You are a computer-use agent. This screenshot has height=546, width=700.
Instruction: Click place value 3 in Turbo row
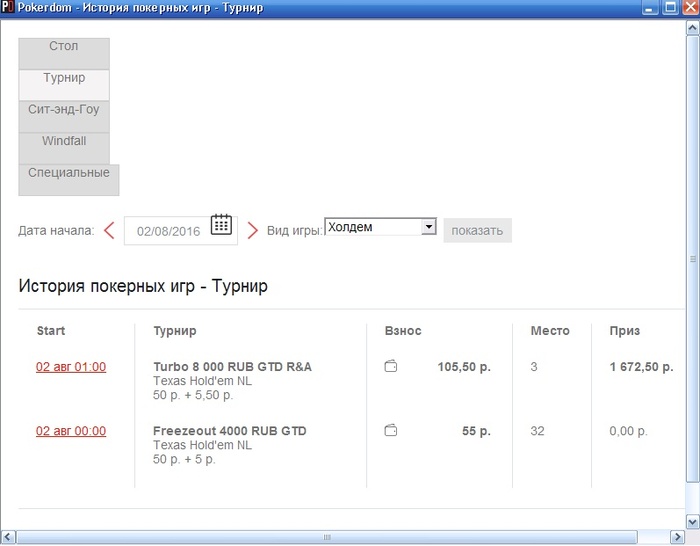point(534,367)
